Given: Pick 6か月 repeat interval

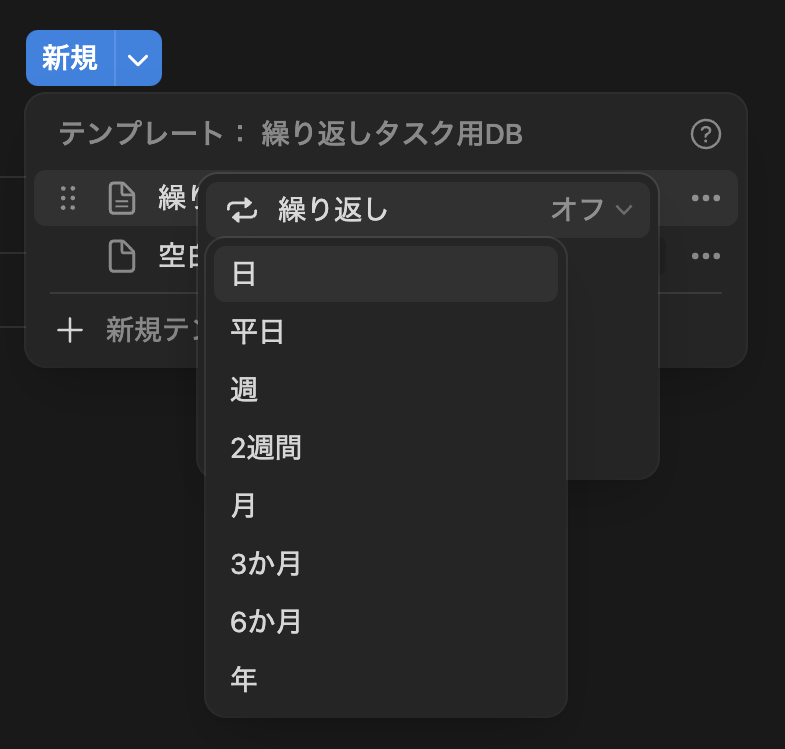Looking at the screenshot, I should pyautogui.click(x=385, y=621).
